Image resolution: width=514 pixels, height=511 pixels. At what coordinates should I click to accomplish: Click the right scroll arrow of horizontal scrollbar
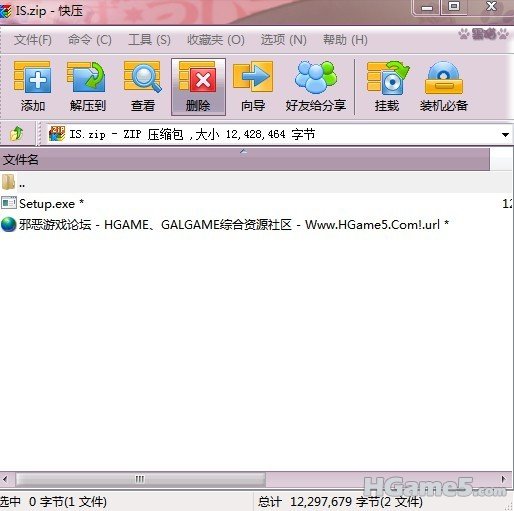pyautogui.click(x=504, y=479)
